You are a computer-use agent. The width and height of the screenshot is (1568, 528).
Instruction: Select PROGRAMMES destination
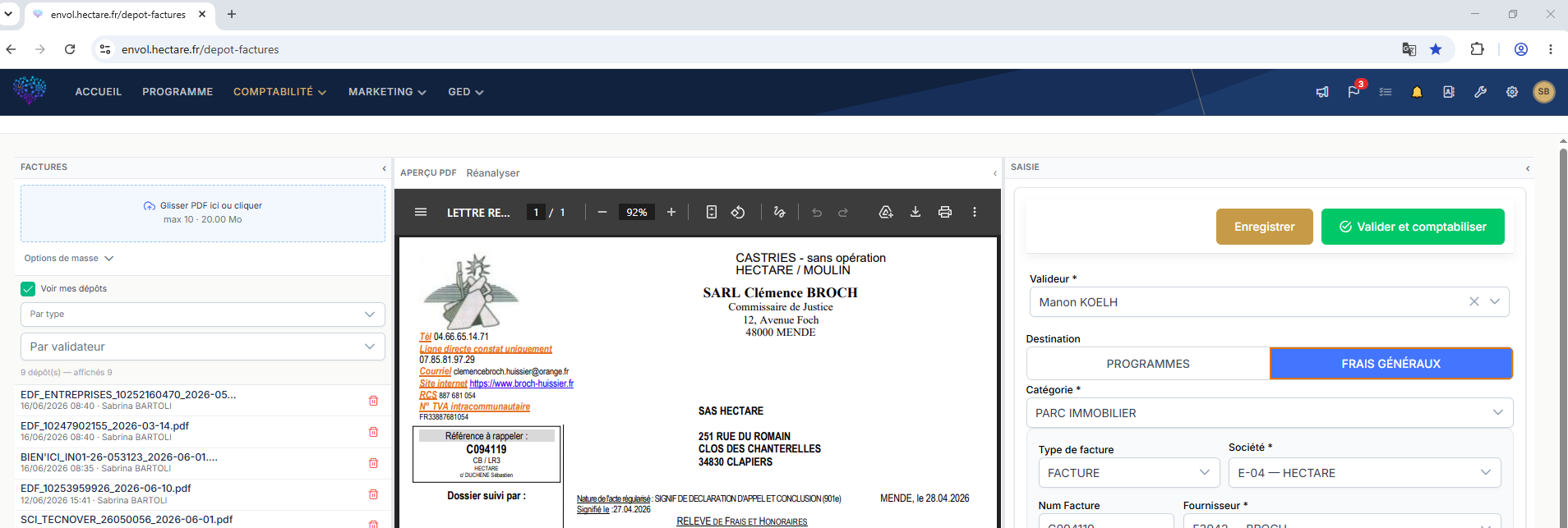pos(1148,364)
